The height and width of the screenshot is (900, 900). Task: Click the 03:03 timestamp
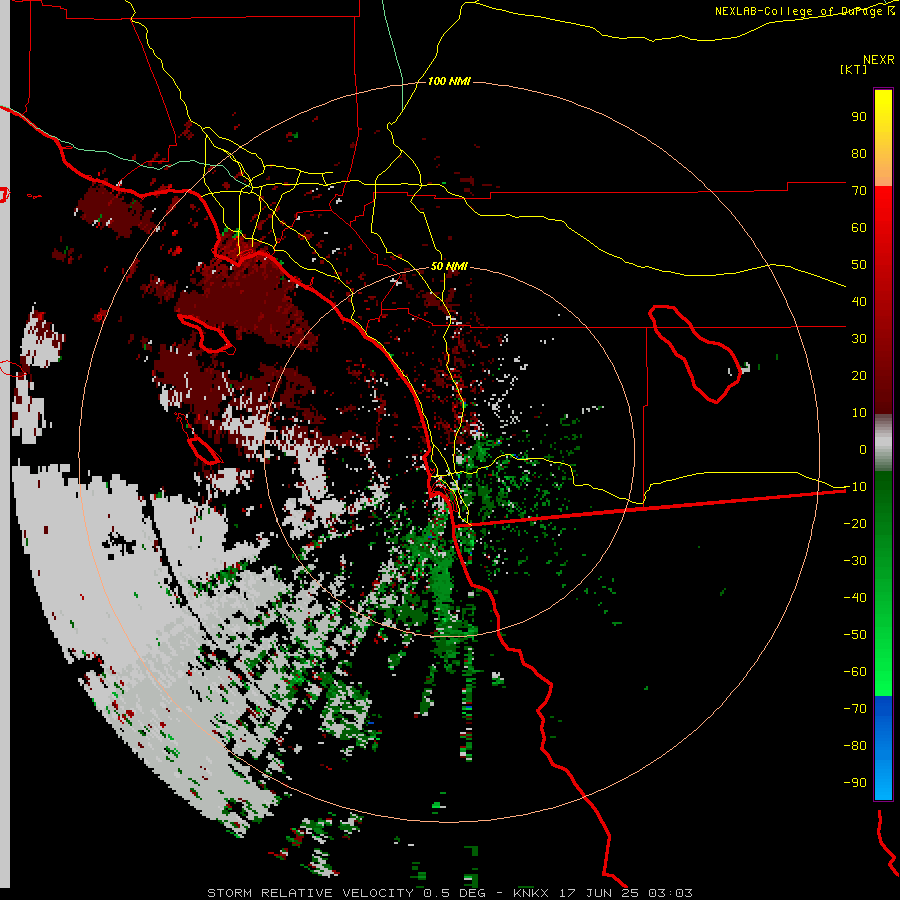[x=670, y=893]
